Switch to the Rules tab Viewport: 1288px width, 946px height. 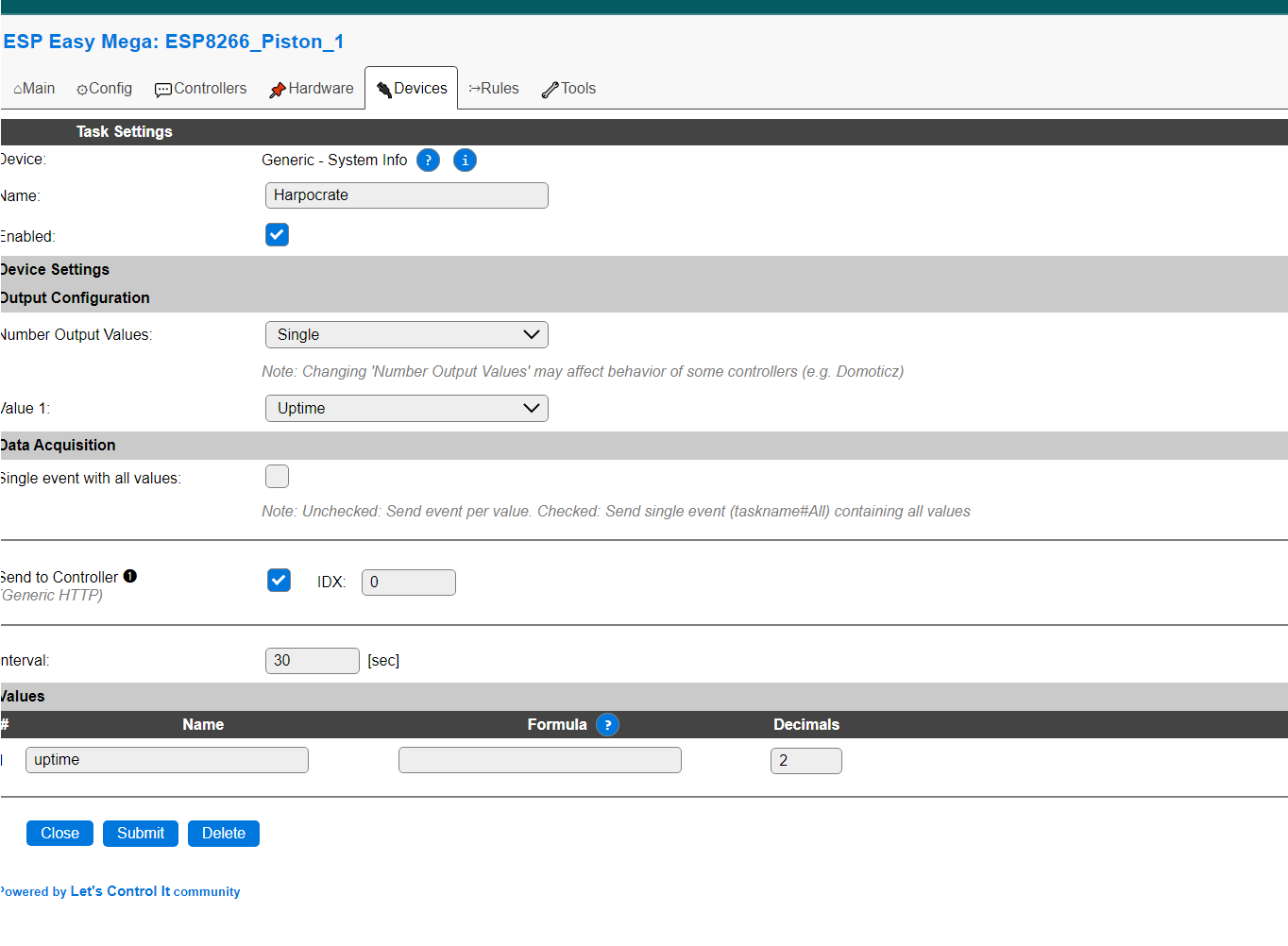494,89
